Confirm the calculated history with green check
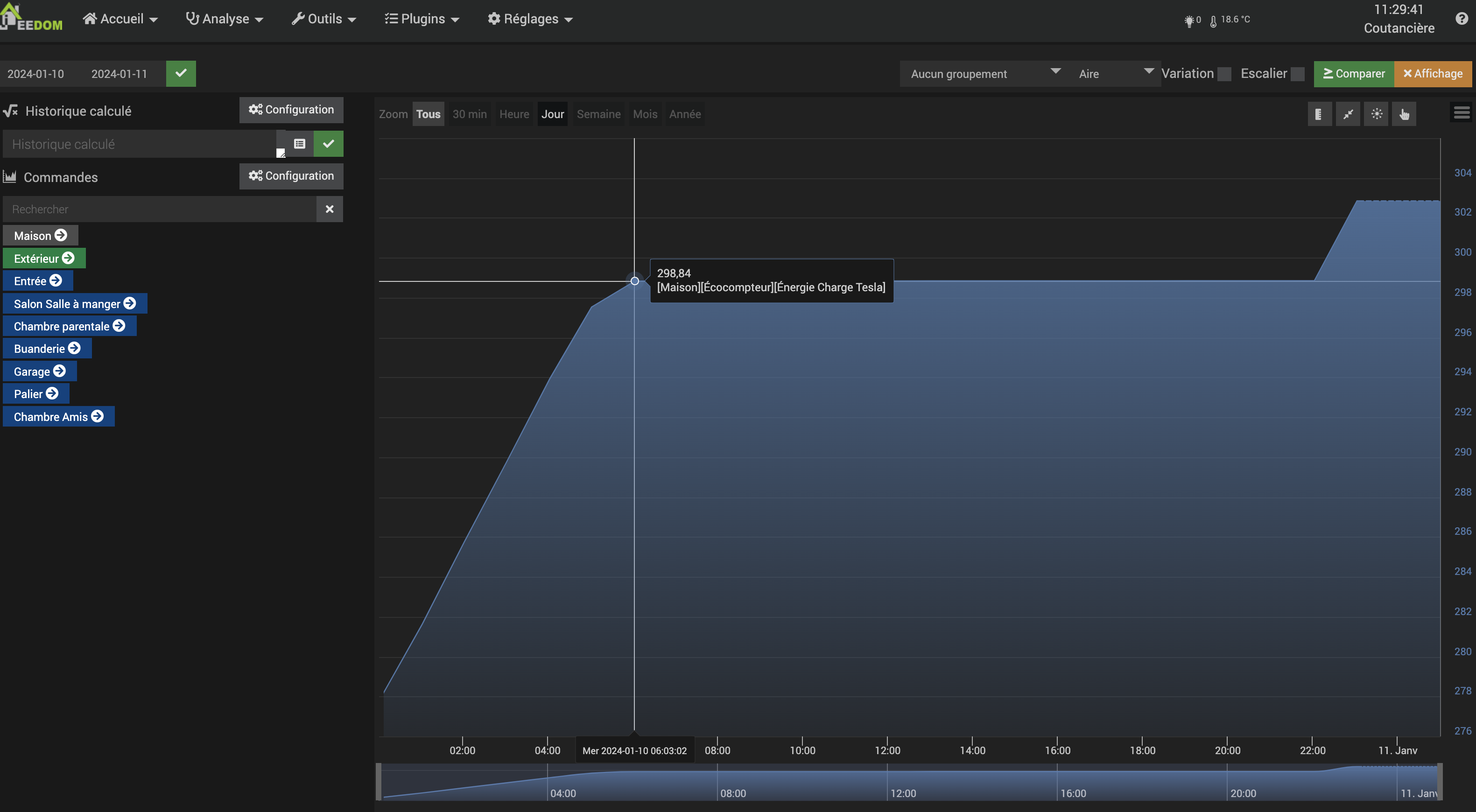 pos(328,144)
